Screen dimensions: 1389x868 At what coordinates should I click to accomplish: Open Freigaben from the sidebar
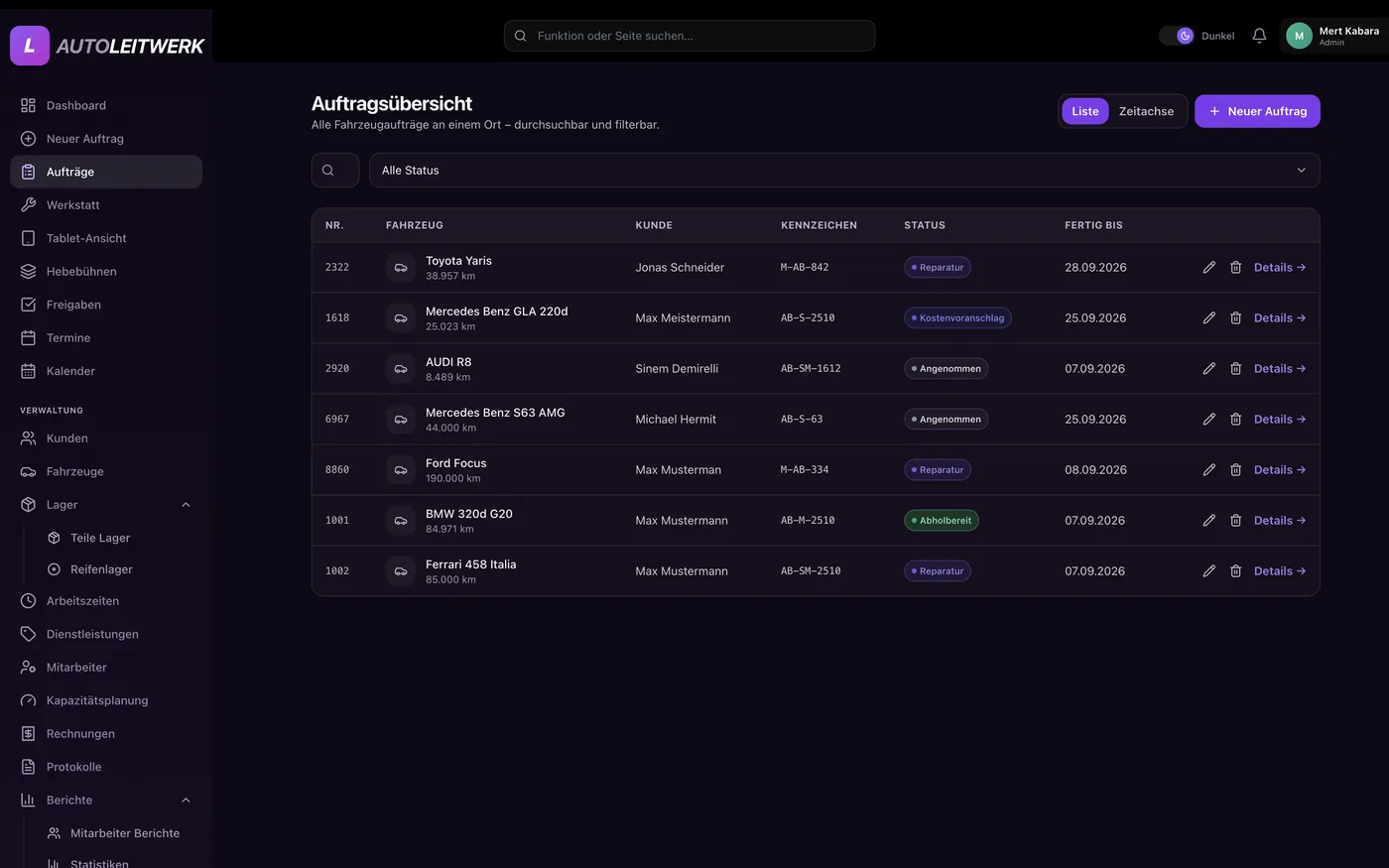pos(106,305)
